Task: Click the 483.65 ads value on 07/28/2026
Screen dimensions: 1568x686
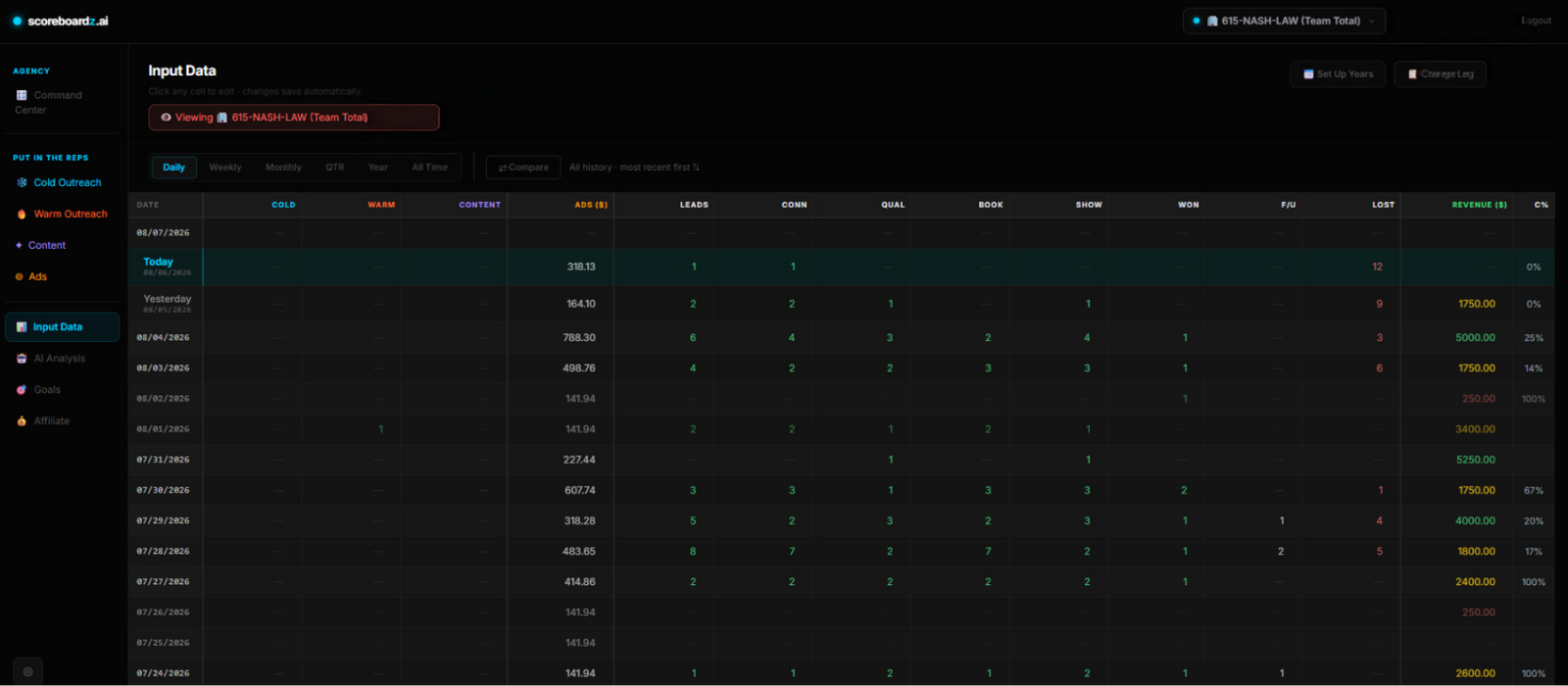Action: (579, 551)
